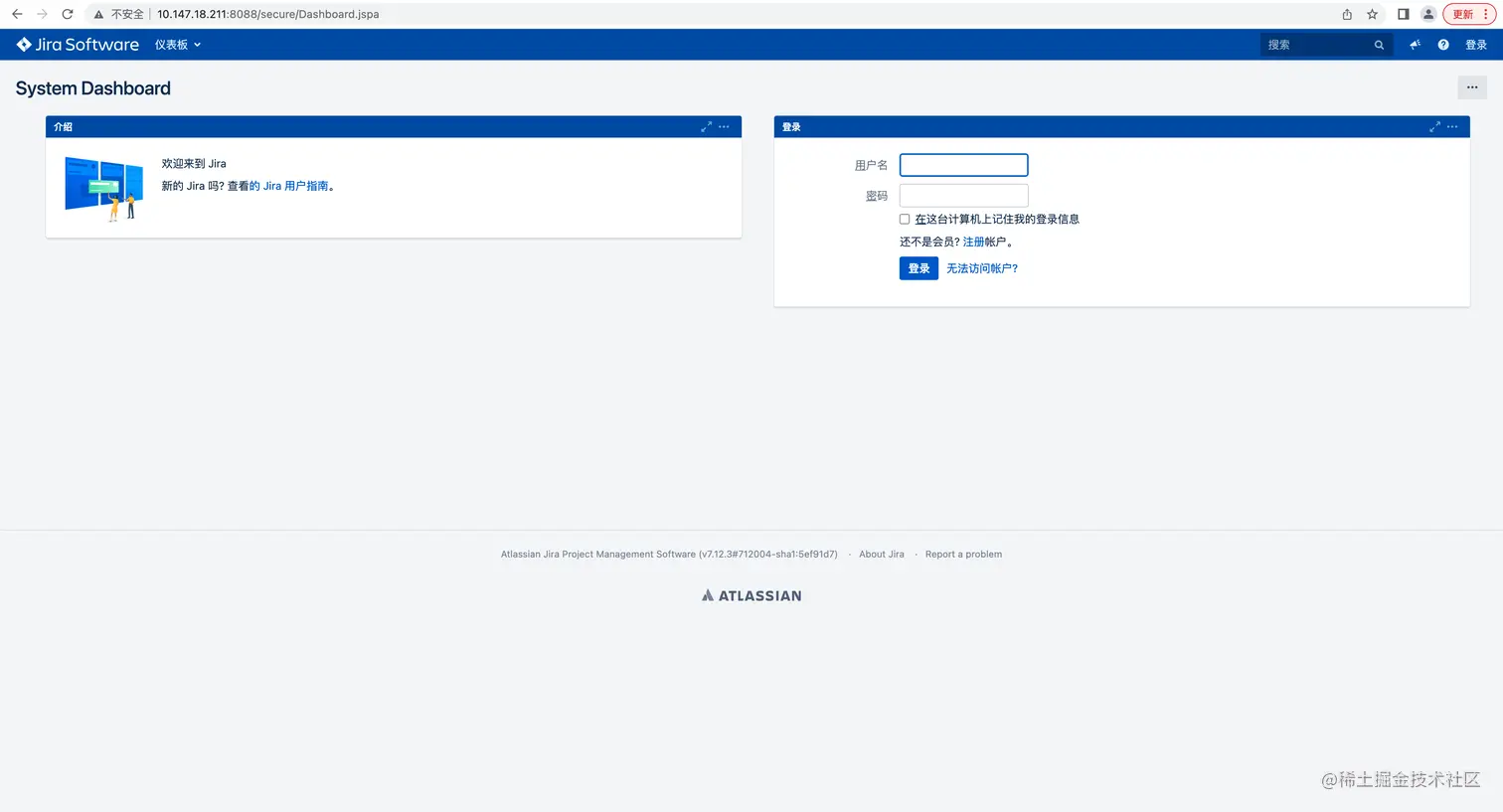This screenshot has width=1503, height=812.
Task: Click the red 更新 browser update button
Action: 1469,14
